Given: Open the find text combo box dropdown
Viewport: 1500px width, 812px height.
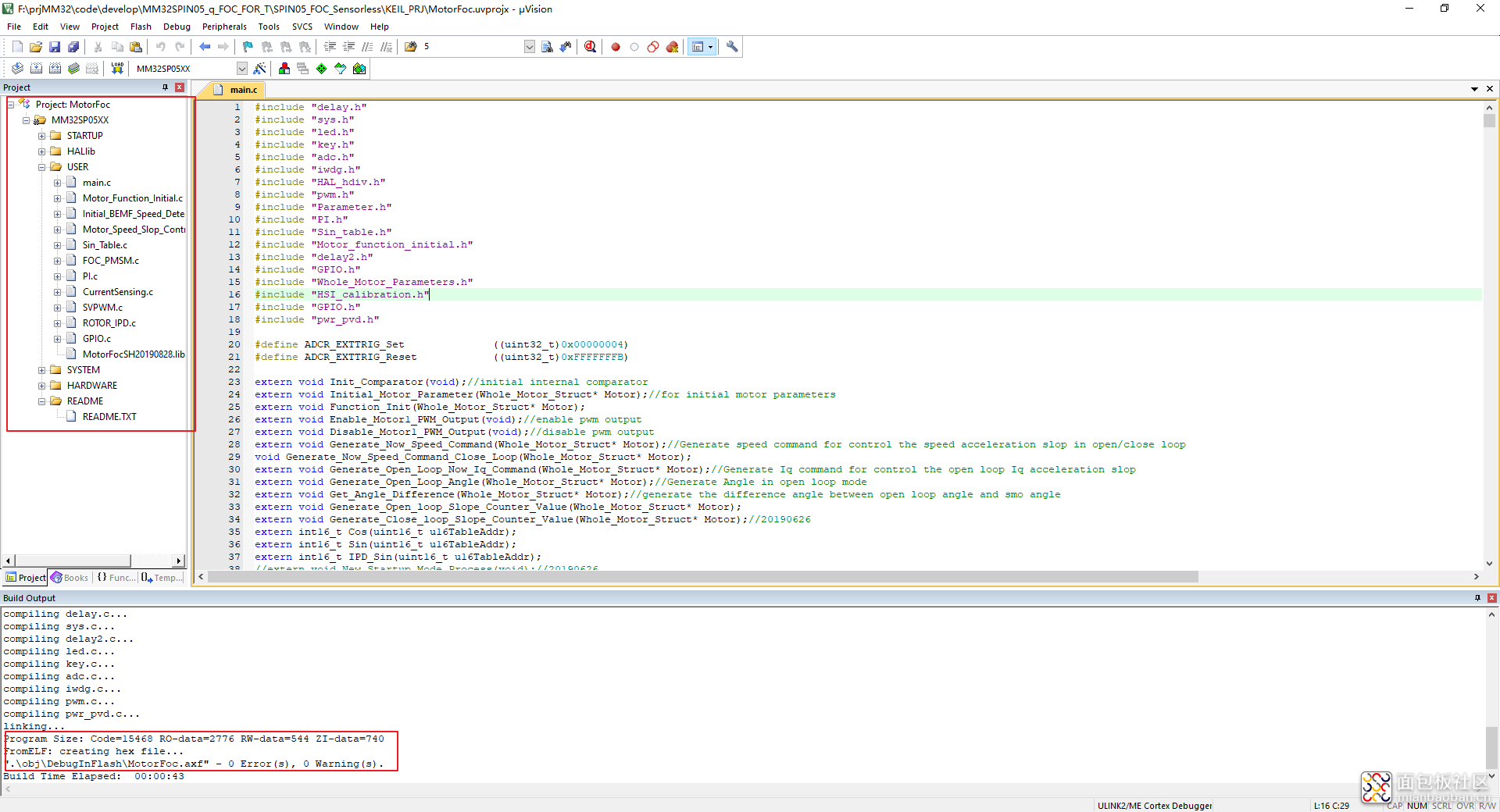Looking at the screenshot, I should click(529, 47).
